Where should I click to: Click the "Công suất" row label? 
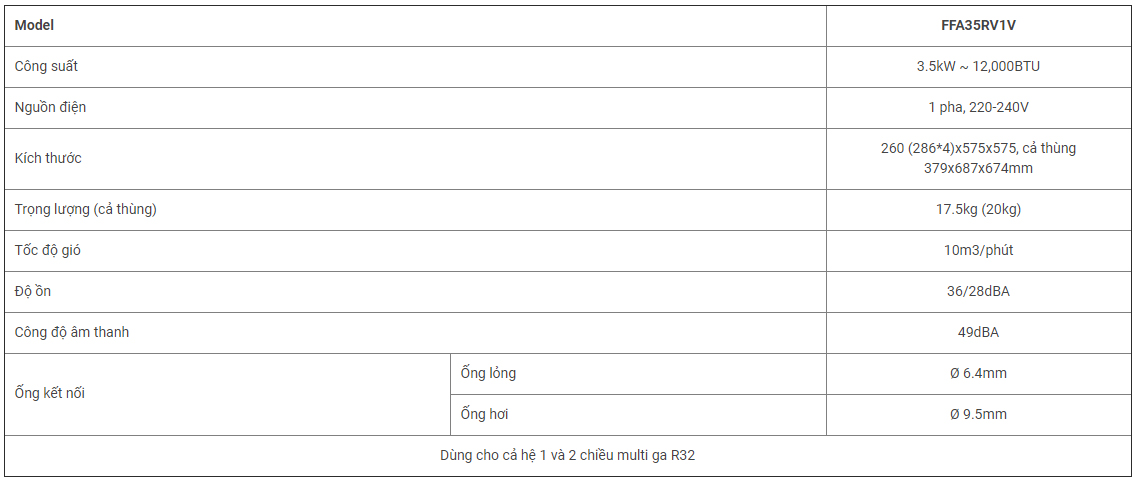tap(46, 66)
